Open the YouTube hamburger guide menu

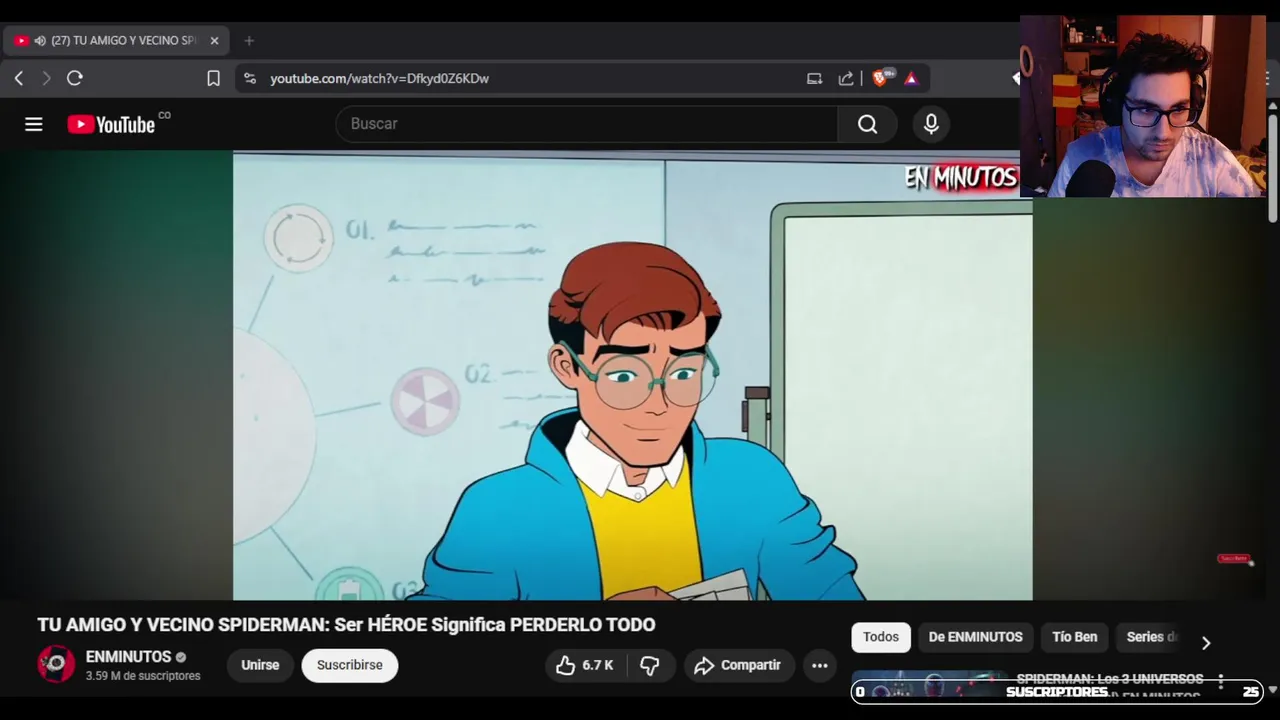tap(34, 124)
